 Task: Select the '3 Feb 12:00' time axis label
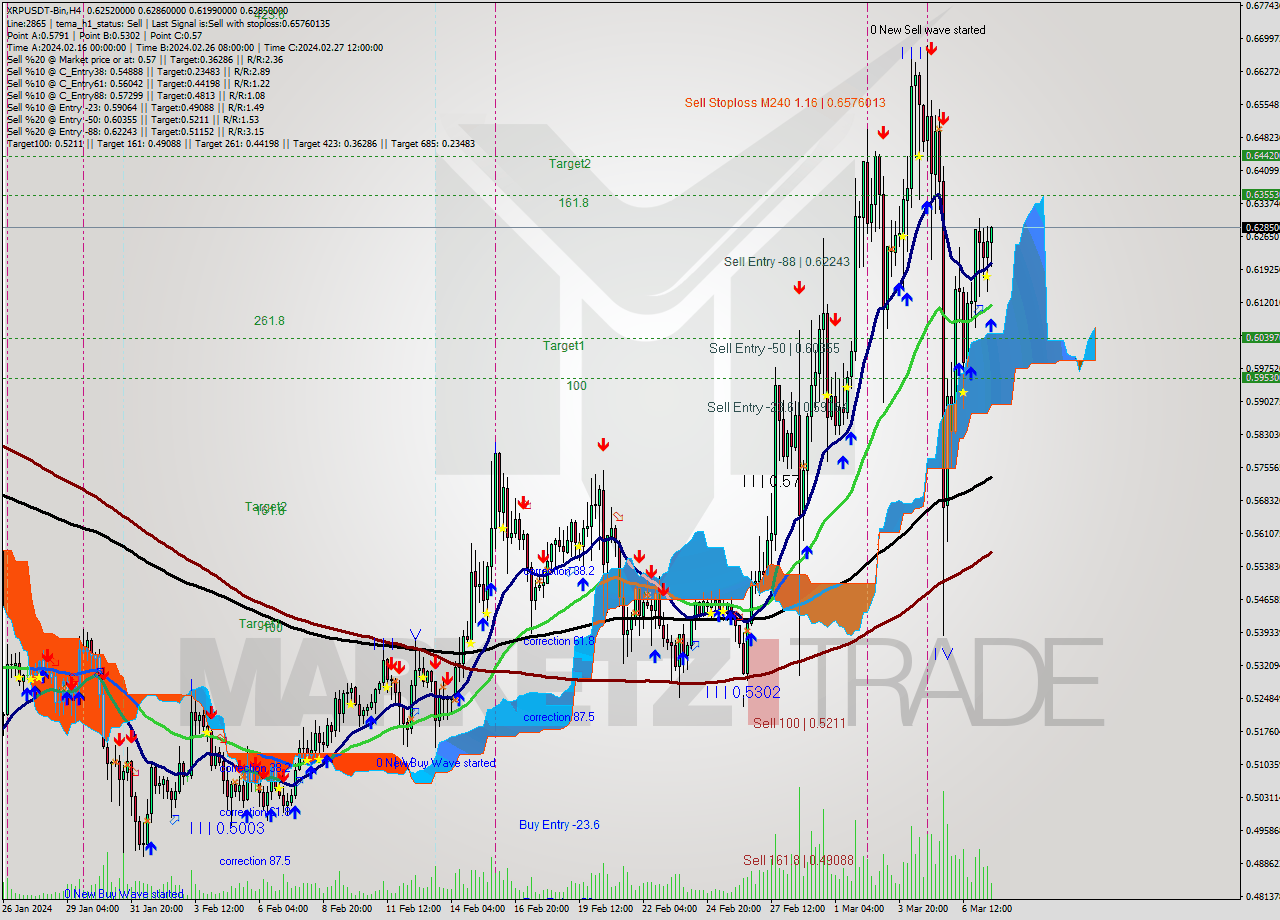coord(219,909)
